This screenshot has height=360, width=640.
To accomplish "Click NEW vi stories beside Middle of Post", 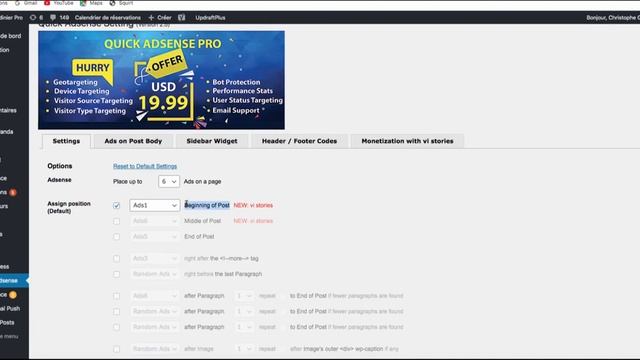I will 253,221.
